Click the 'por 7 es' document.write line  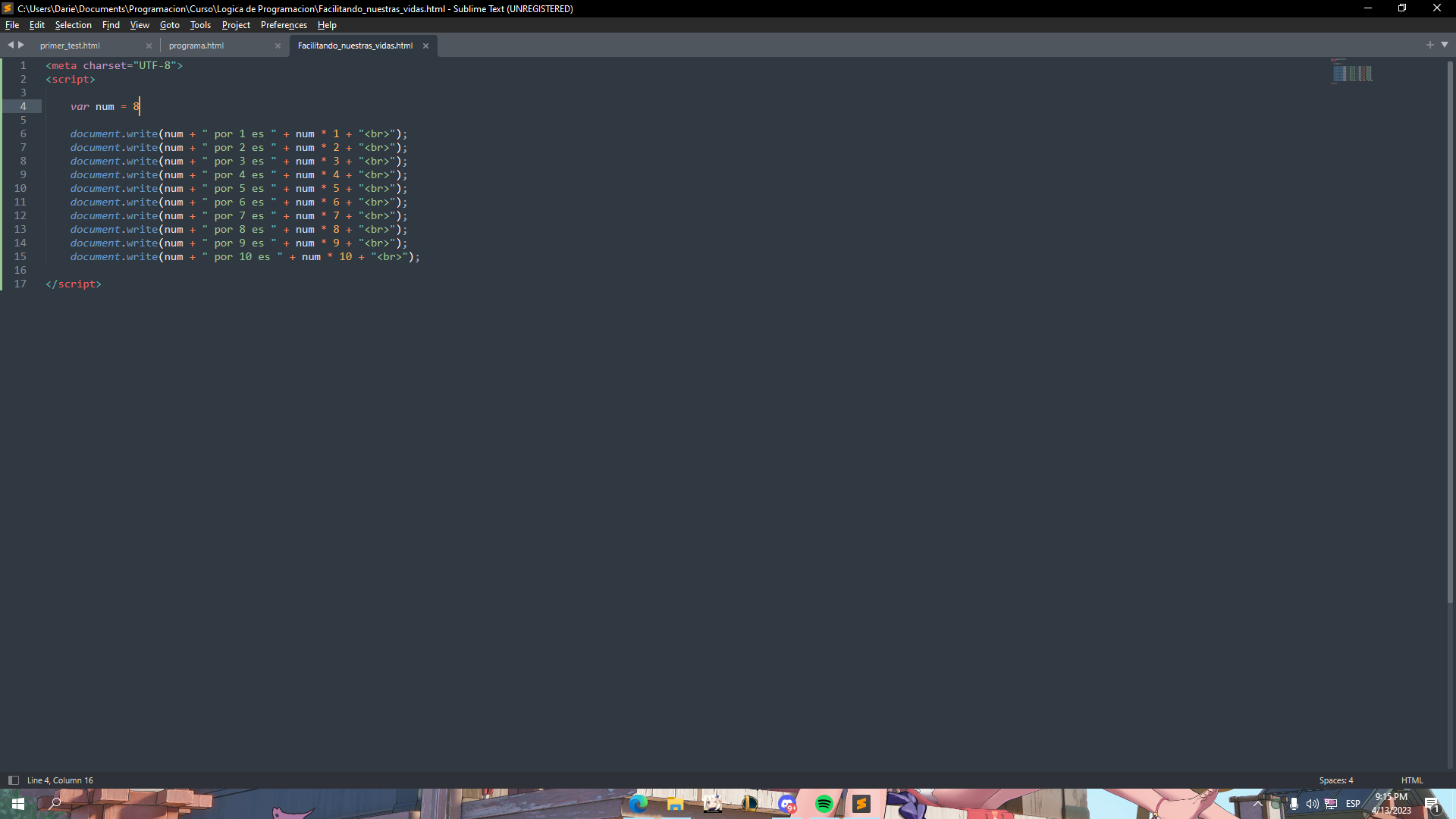pos(239,216)
